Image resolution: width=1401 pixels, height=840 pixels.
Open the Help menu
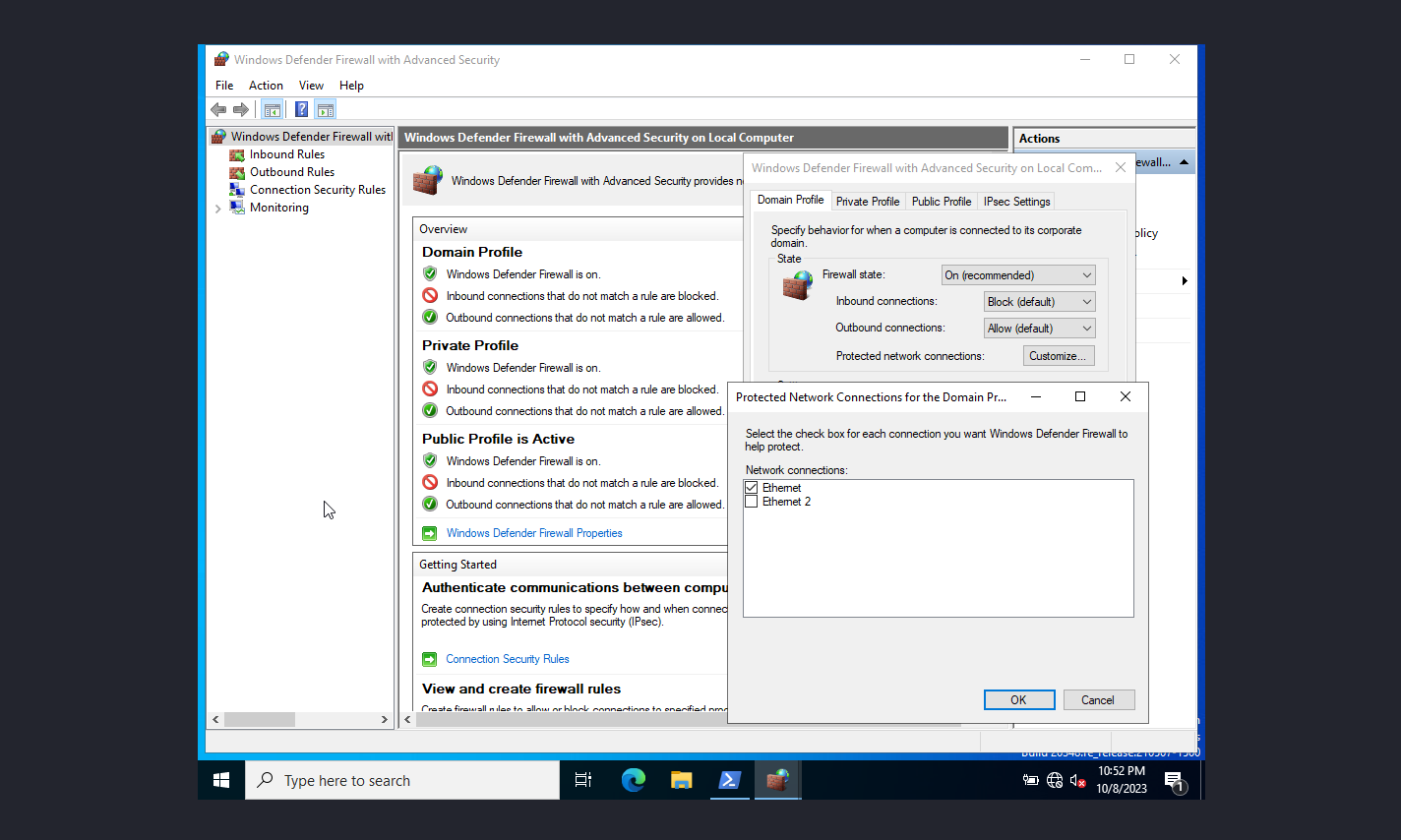coord(351,86)
